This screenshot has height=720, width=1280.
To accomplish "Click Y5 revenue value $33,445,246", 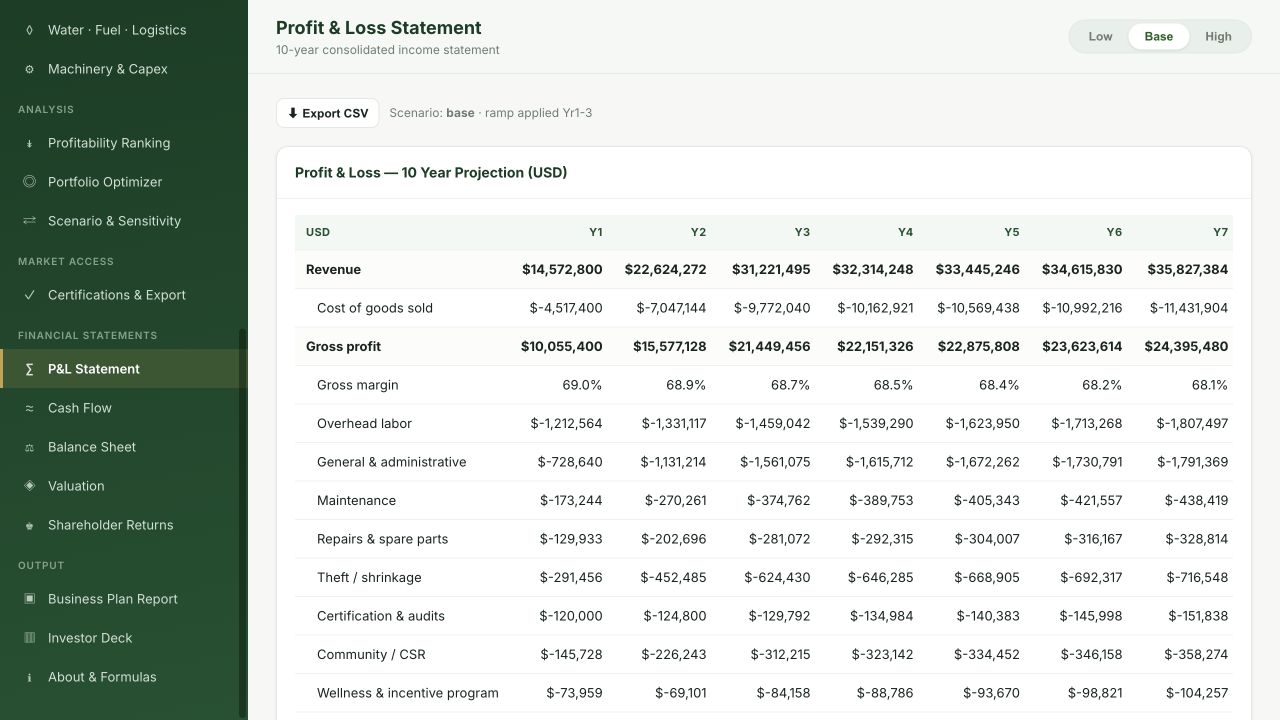I will pos(978,270).
